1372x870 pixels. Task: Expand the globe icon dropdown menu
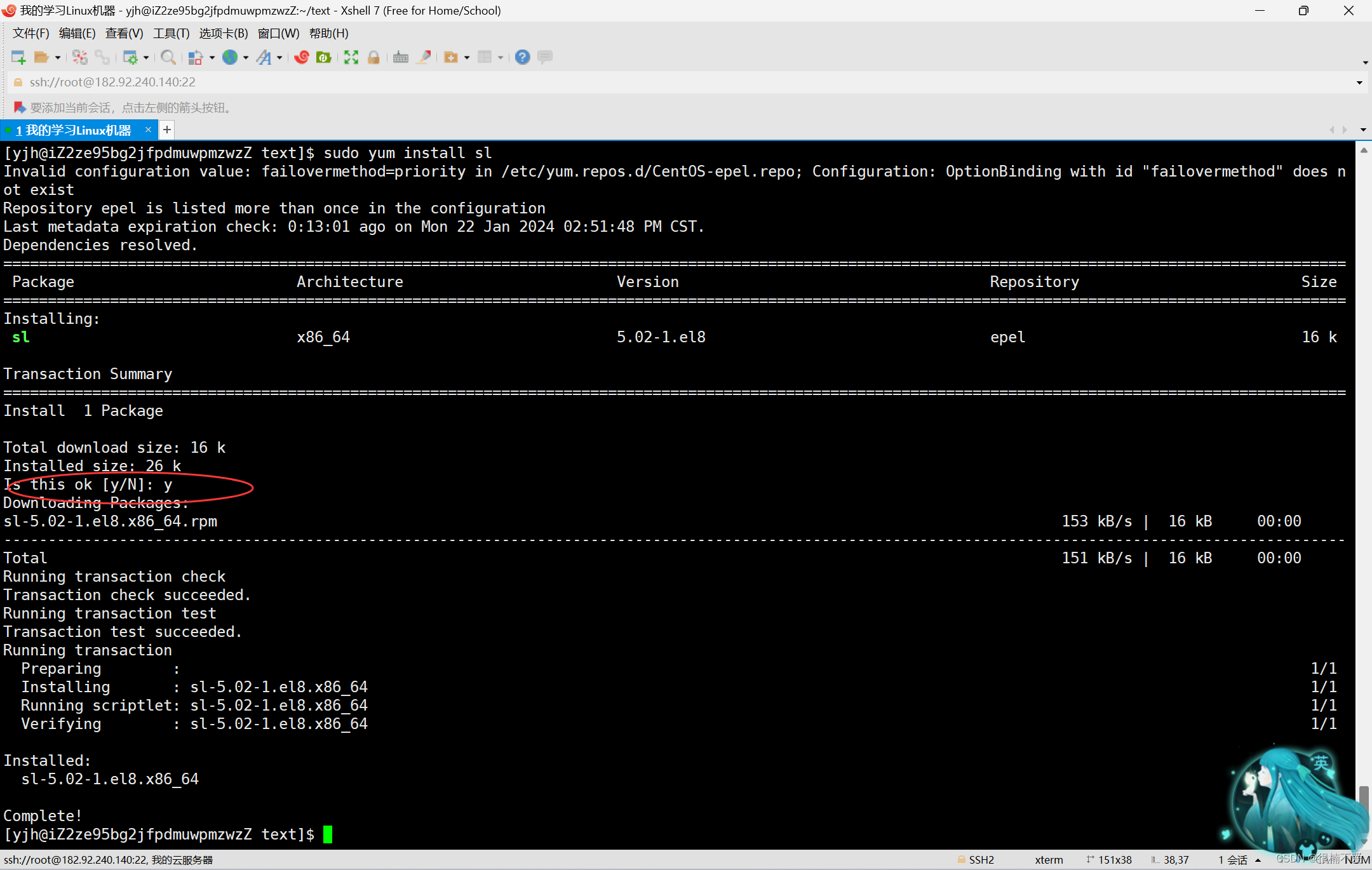[246, 57]
